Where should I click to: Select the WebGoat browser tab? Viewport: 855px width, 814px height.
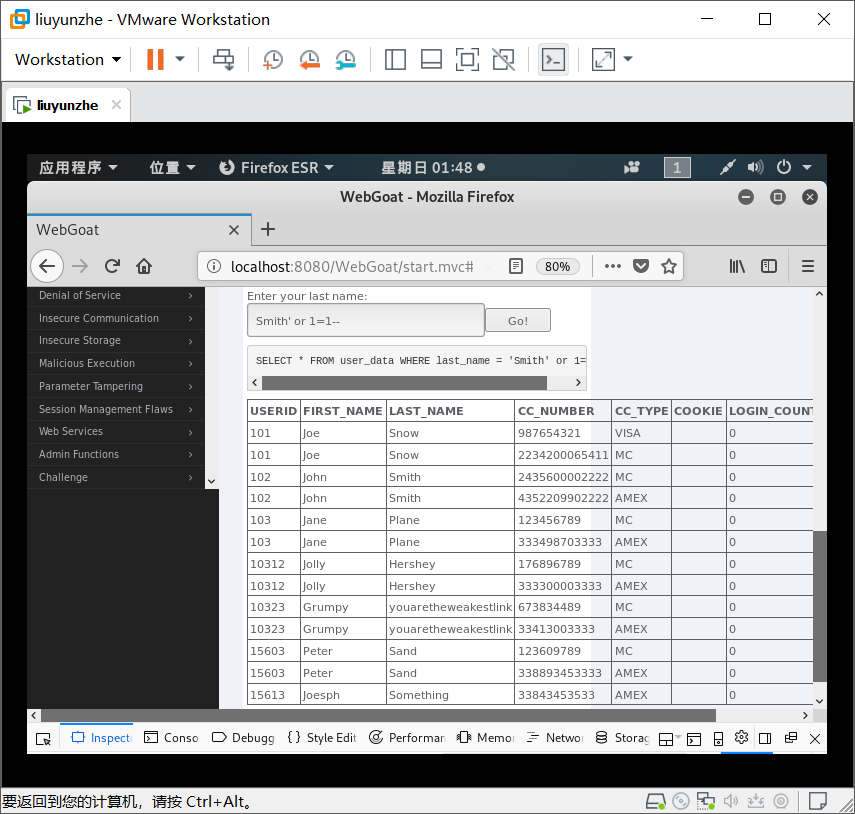point(139,230)
